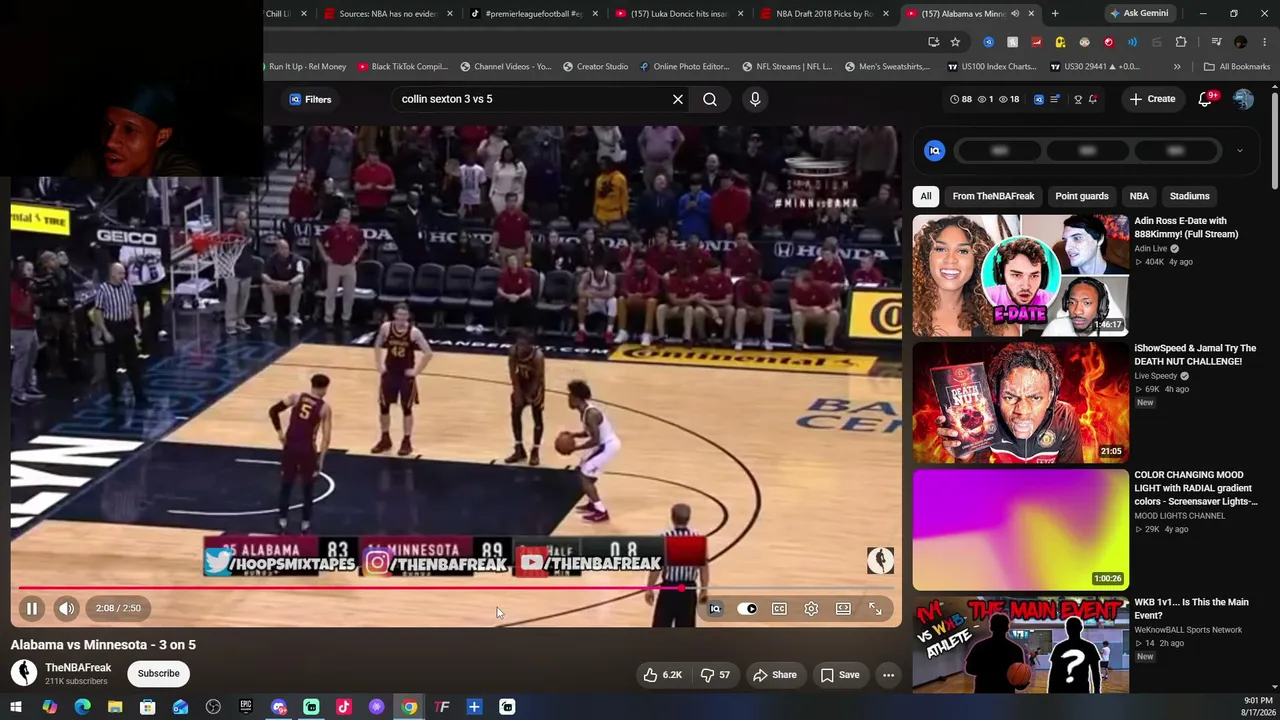Open the Windows Start menu

click(16, 707)
